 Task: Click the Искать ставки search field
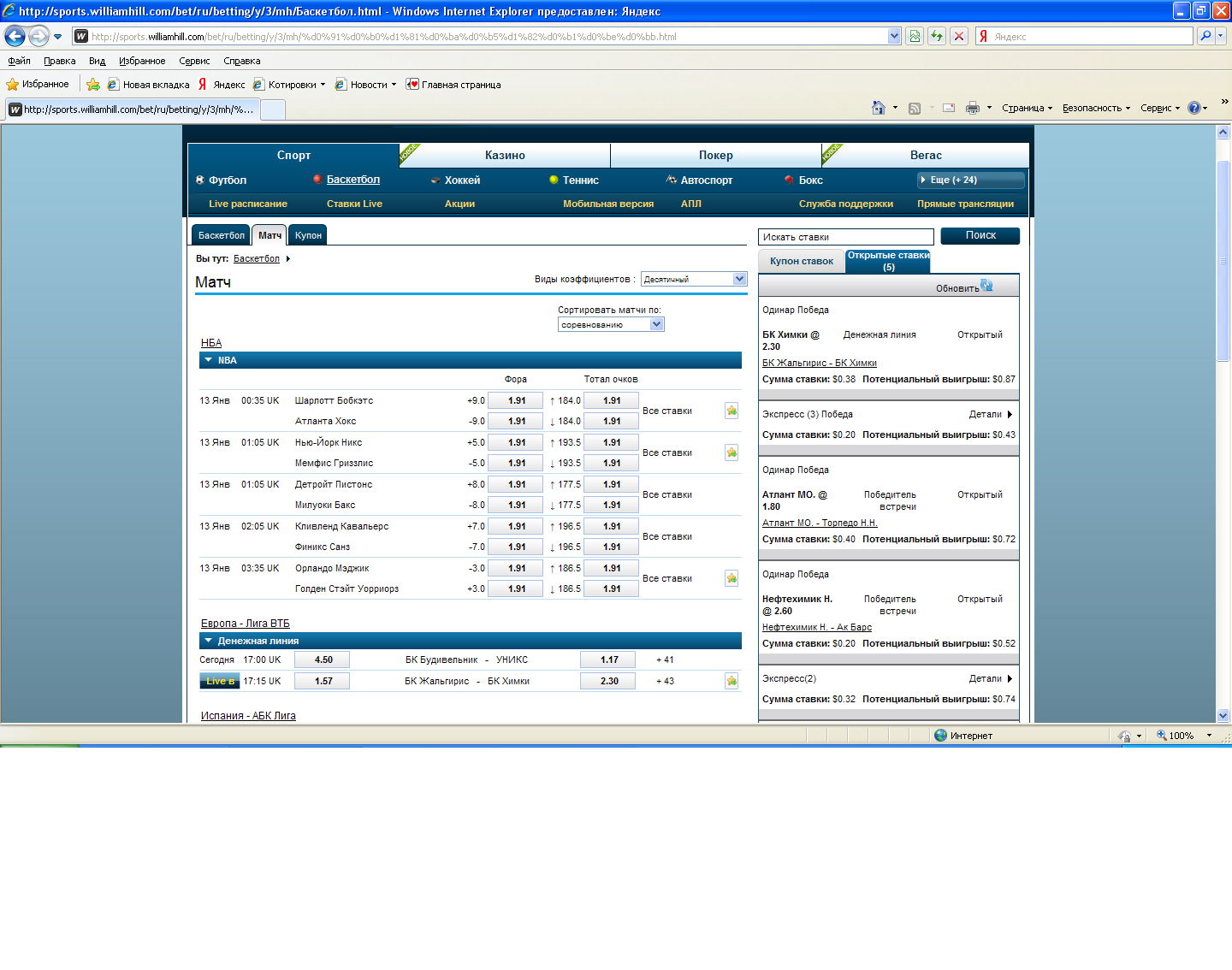point(845,237)
